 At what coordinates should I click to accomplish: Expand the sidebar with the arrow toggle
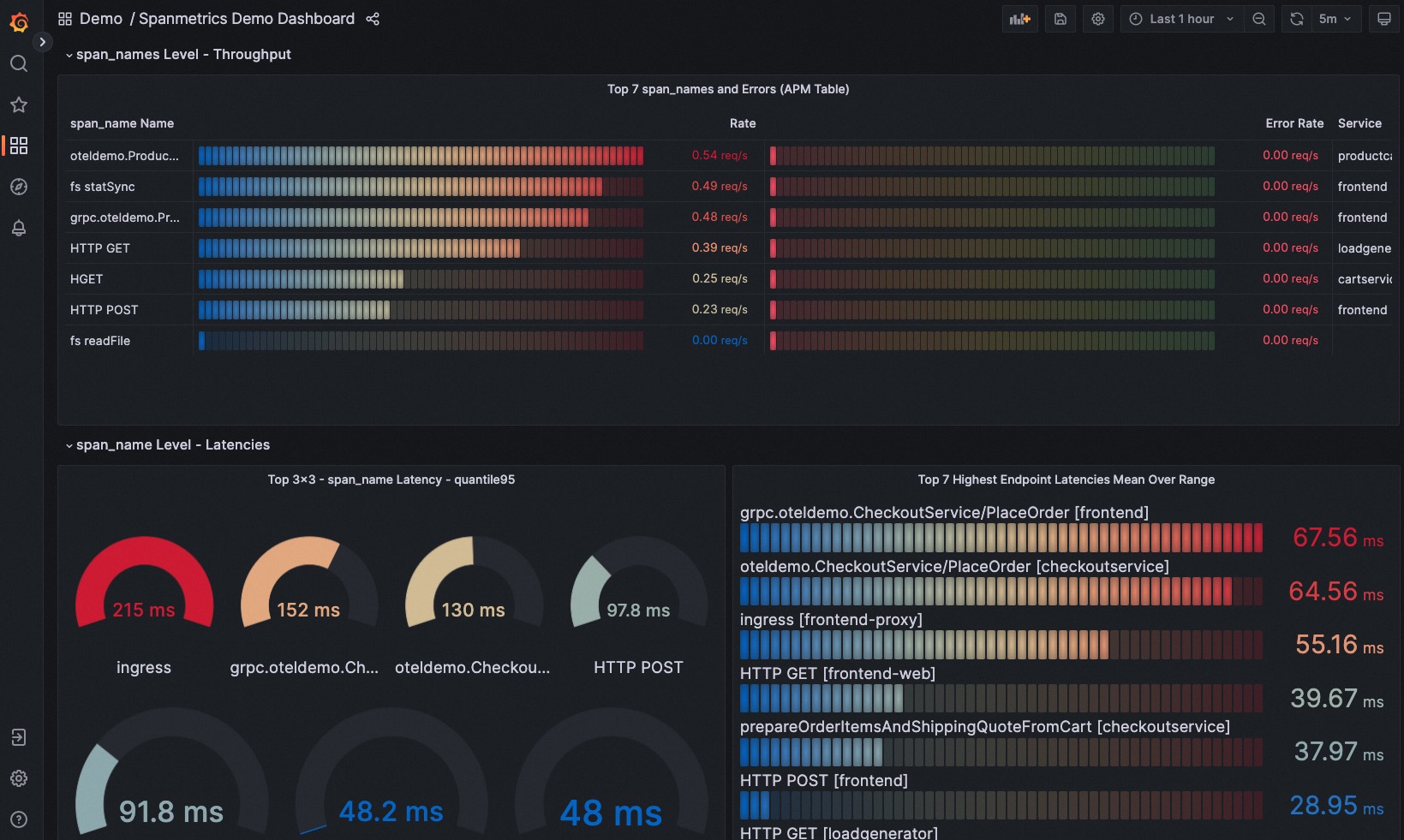(42, 42)
